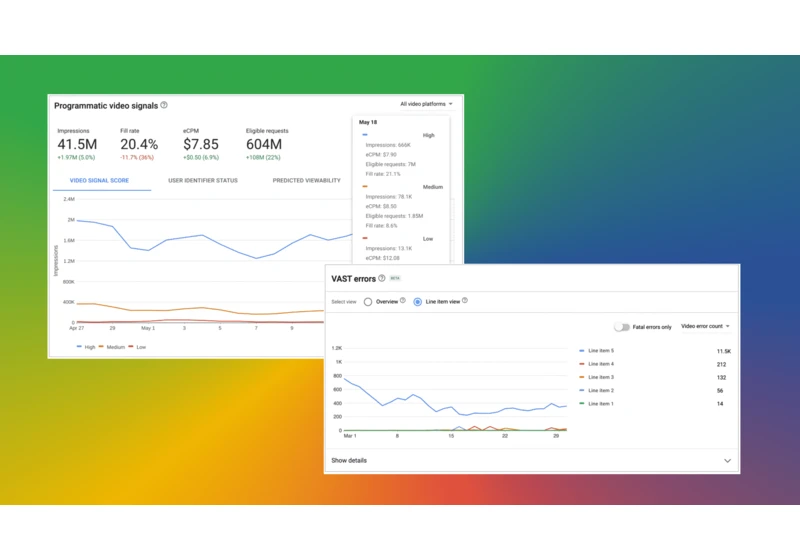Open the Video error count dropdown
Viewport: 800px width, 560px height.
click(x=705, y=326)
